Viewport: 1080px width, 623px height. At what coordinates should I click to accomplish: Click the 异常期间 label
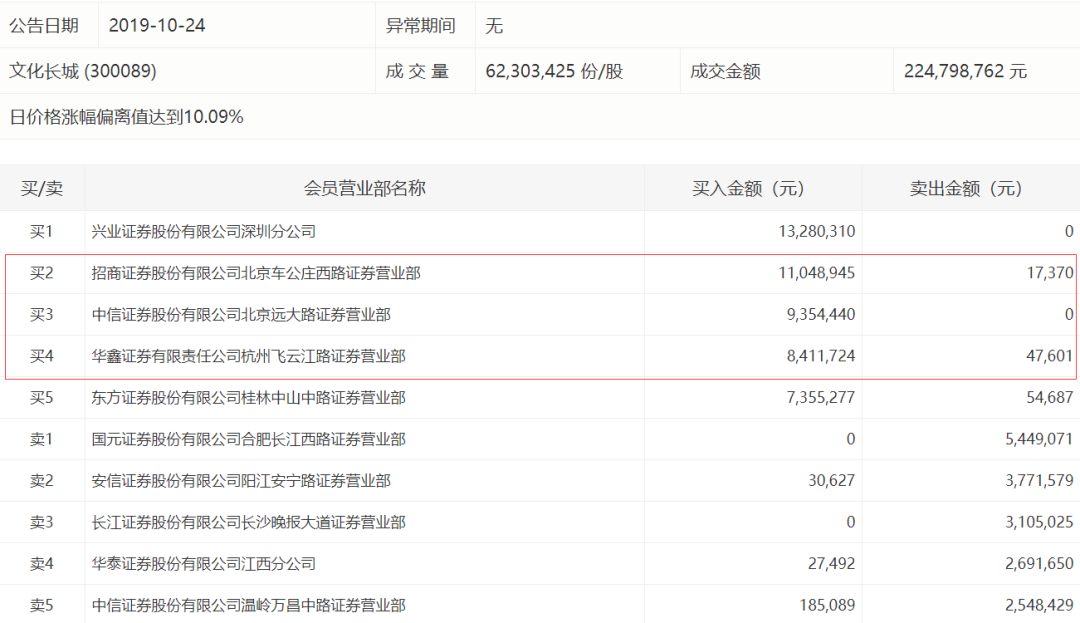(x=420, y=25)
